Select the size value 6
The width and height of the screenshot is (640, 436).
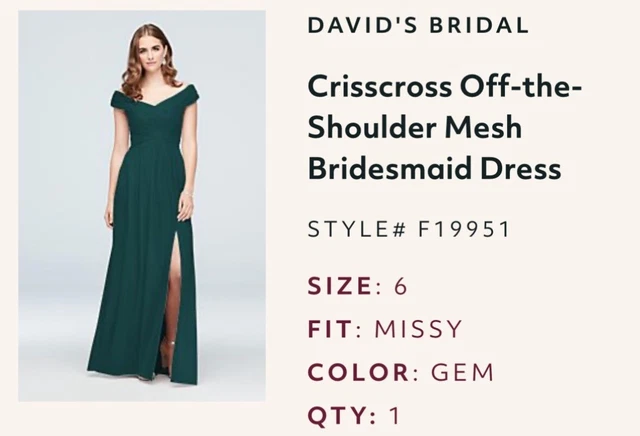pyautogui.click(x=401, y=285)
